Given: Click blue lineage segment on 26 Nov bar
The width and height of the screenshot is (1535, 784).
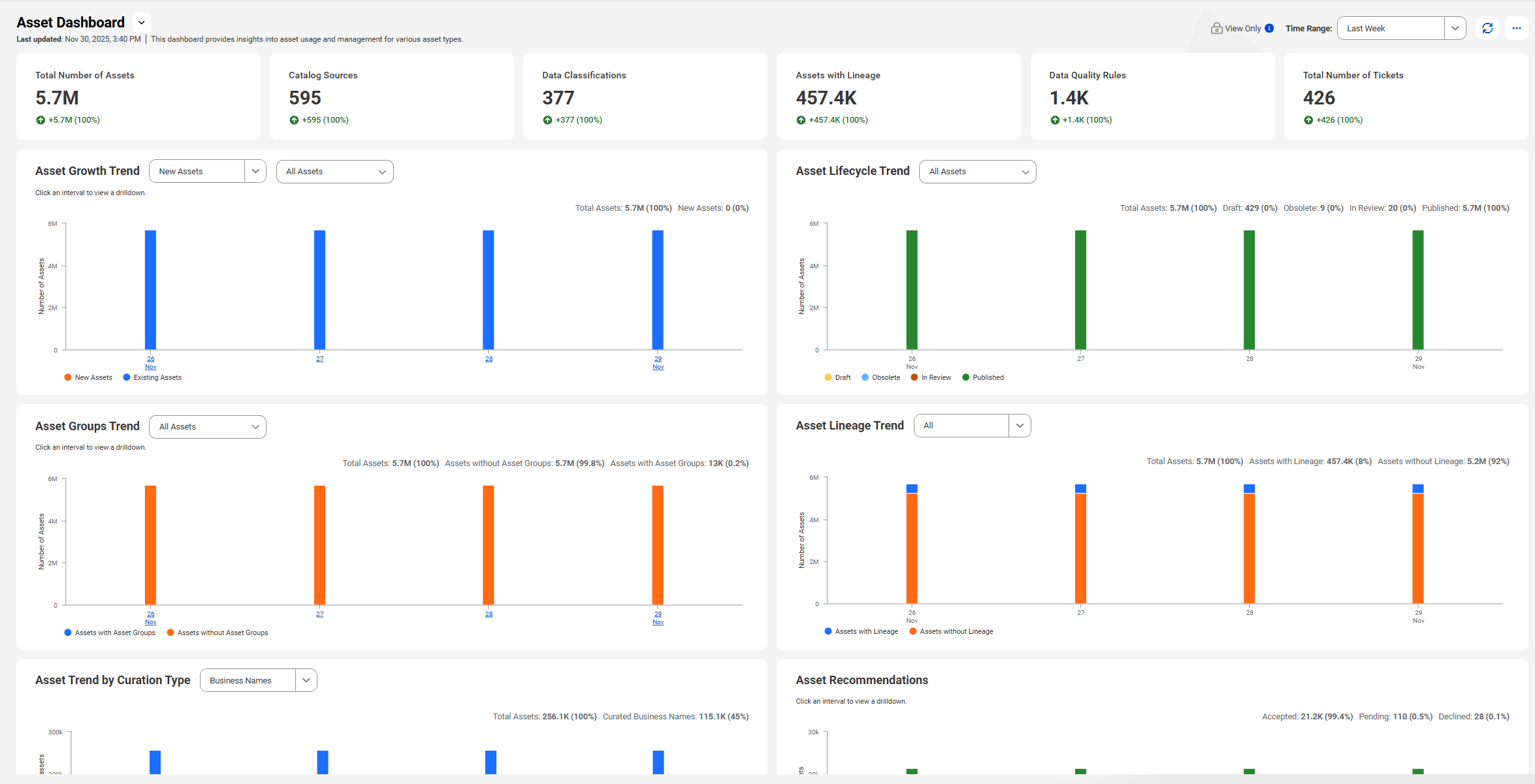Looking at the screenshot, I should click(912, 488).
